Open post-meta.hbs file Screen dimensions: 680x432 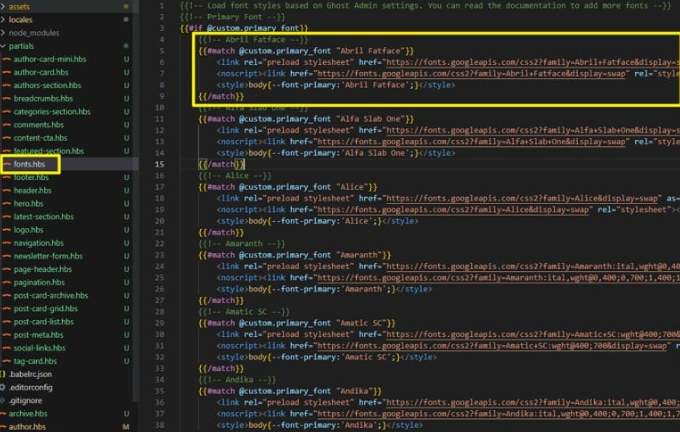(x=38, y=334)
